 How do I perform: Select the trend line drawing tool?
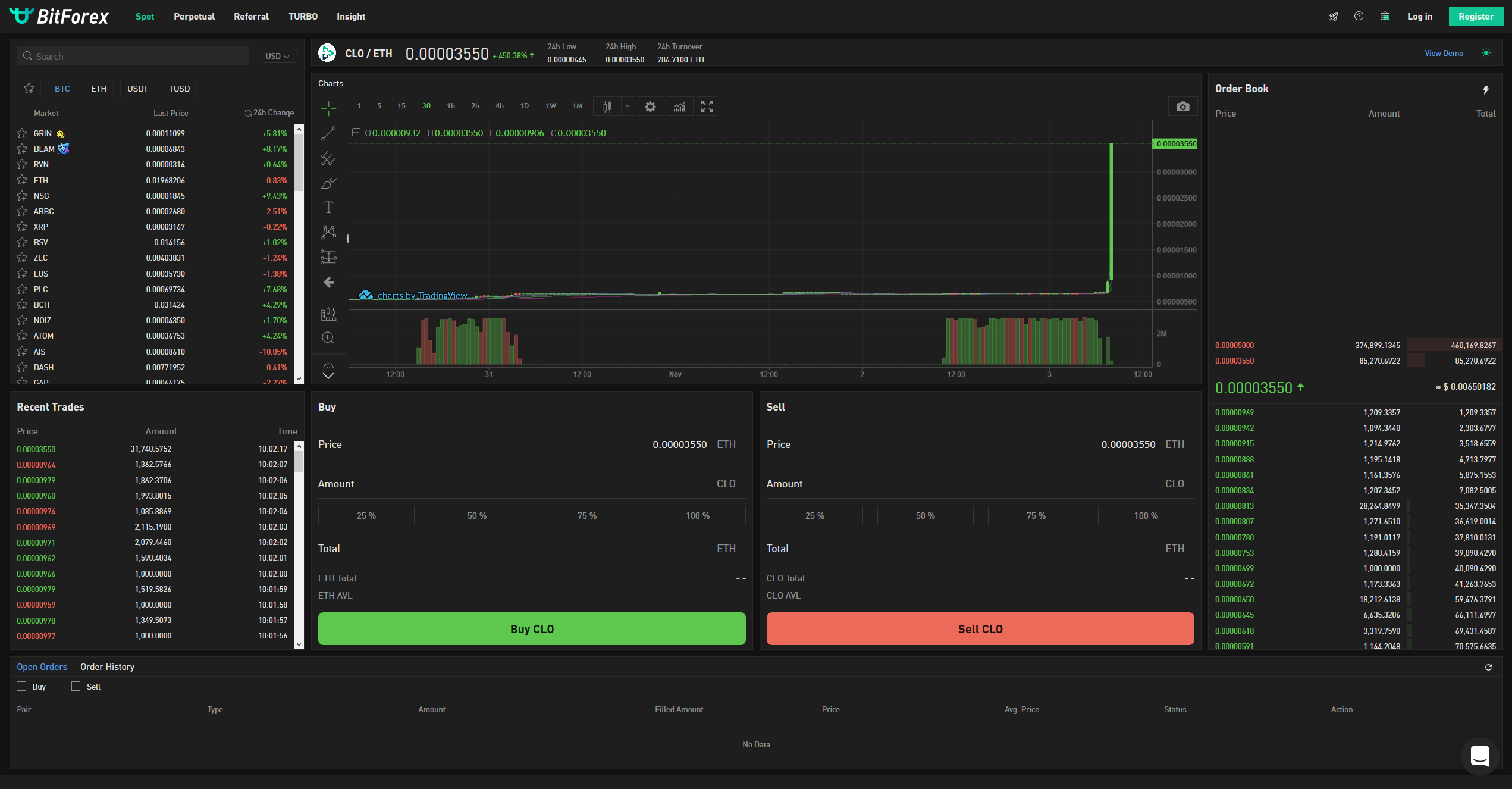pos(328,133)
